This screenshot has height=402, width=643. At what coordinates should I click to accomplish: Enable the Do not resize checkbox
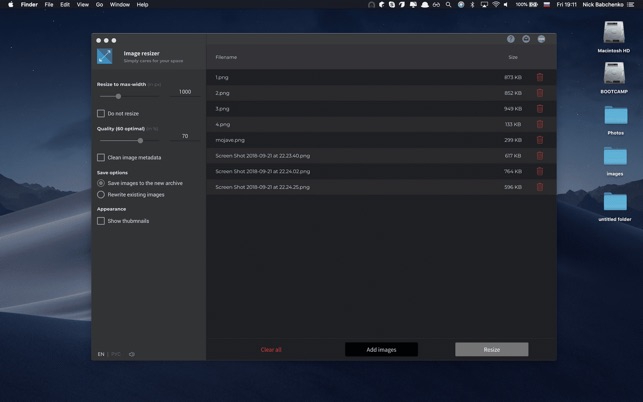pos(101,113)
